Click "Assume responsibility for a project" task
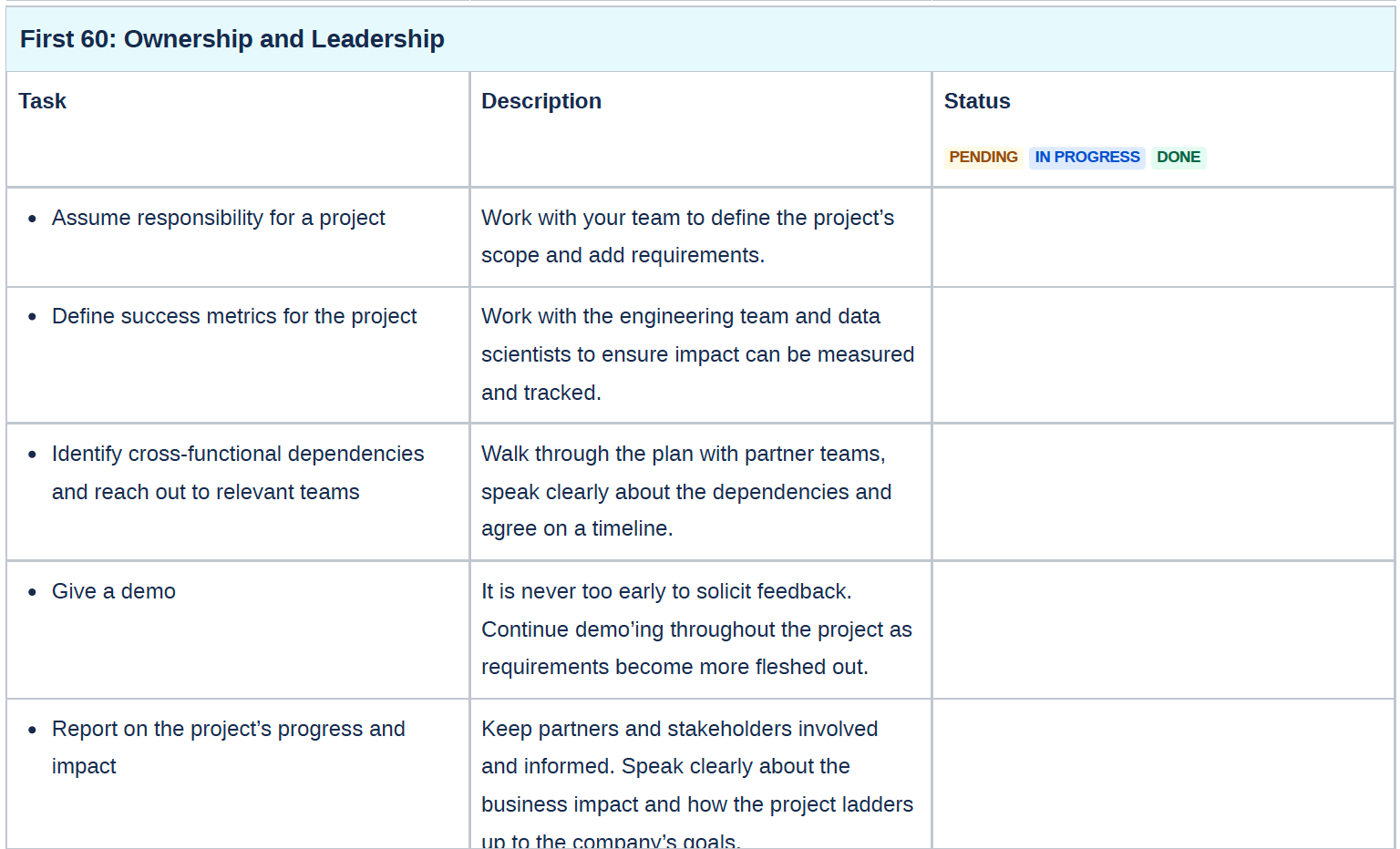Screen dimensions: 1400x849 click(219, 219)
